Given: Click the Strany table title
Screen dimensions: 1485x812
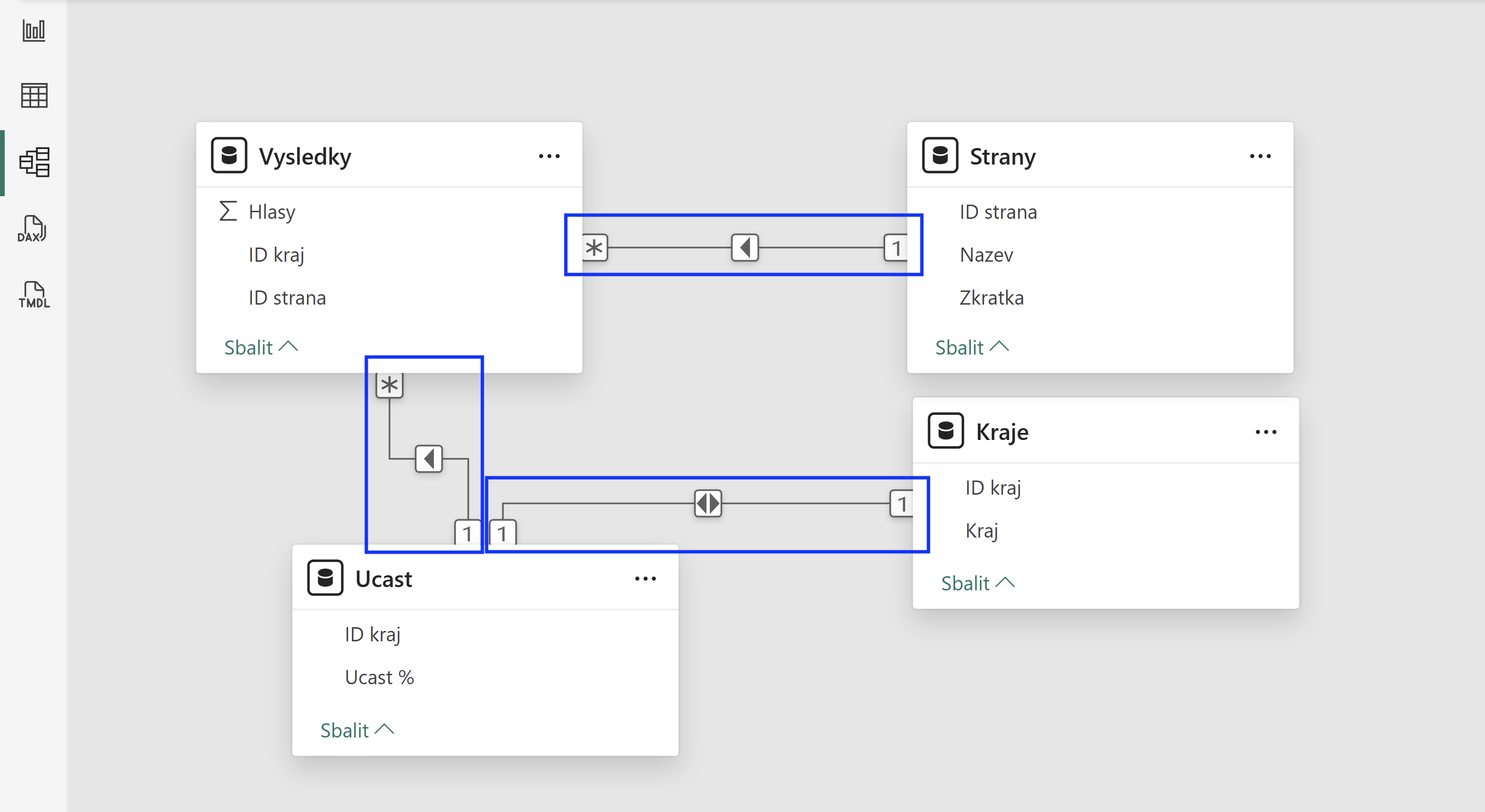Looking at the screenshot, I should pyautogui.click(x=1003, y=156).
